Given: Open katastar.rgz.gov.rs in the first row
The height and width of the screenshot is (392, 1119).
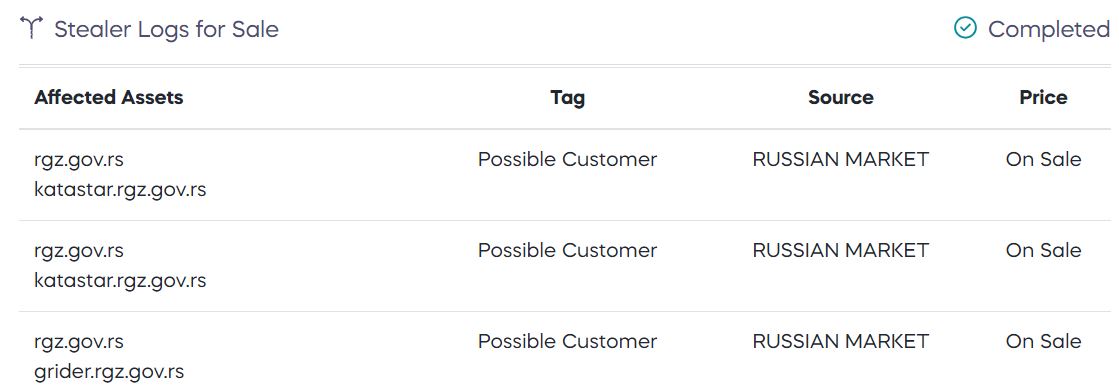Looking at the screenshot, I should (120, 190).
